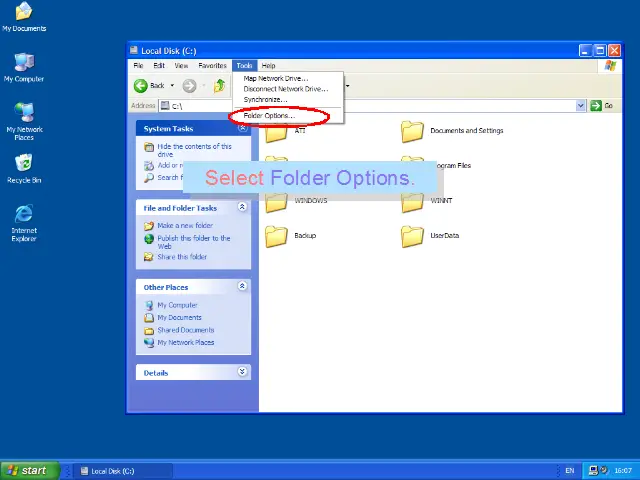Click the Start button
This screenshot has width=640, height=480.
tap(30, 471)
